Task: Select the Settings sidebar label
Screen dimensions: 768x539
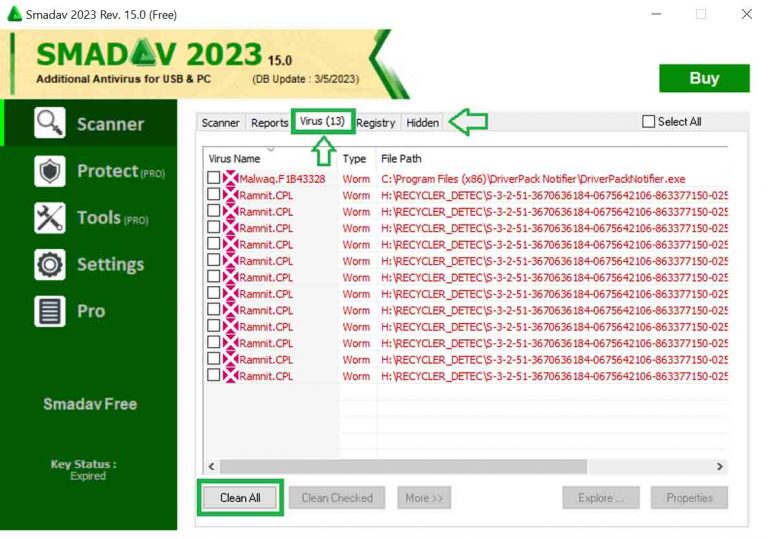Action: pyautogui.click(x=111, y=265)
